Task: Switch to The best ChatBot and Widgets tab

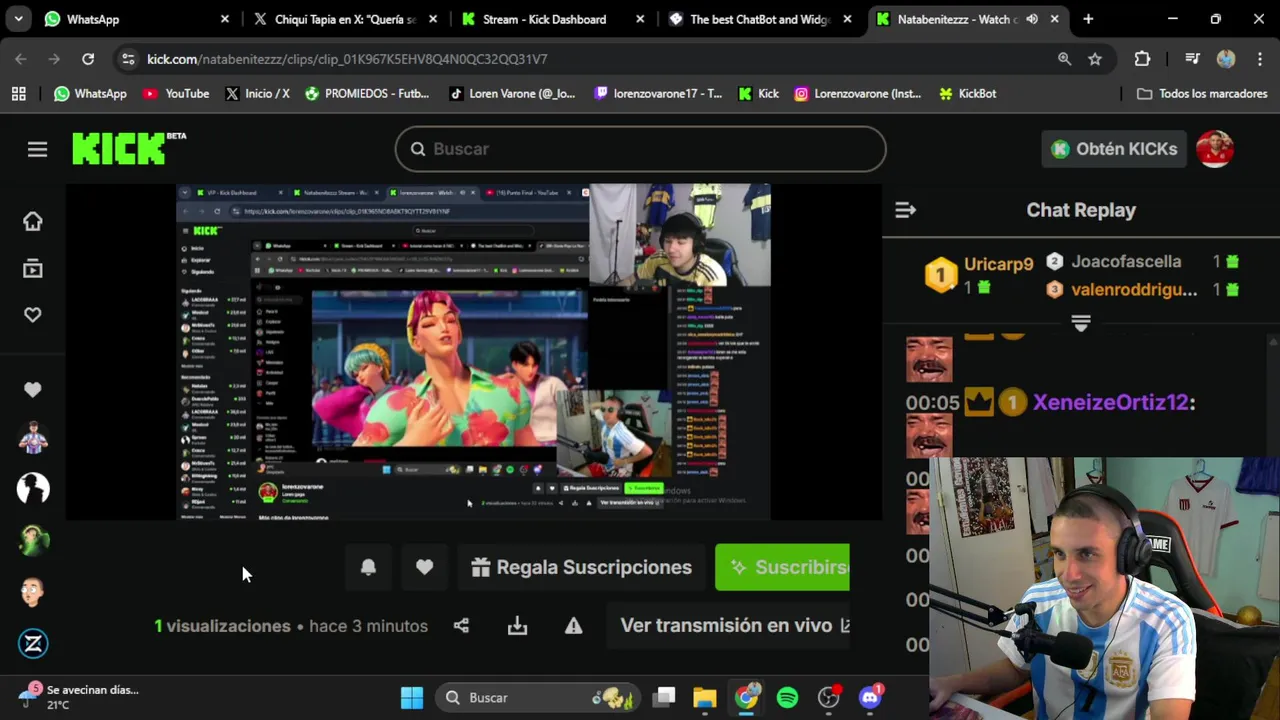Action: click(758, 19)
